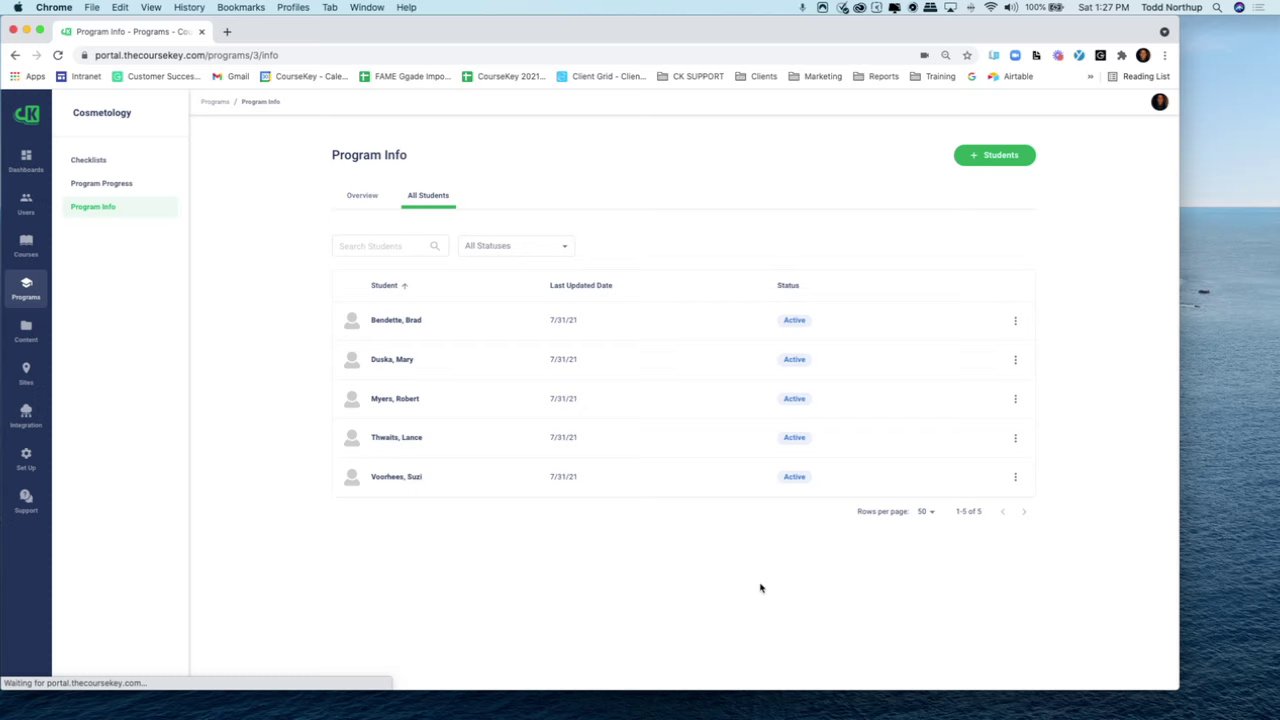
Task: Click student name Duska, Mary
Action: point(392,359)
